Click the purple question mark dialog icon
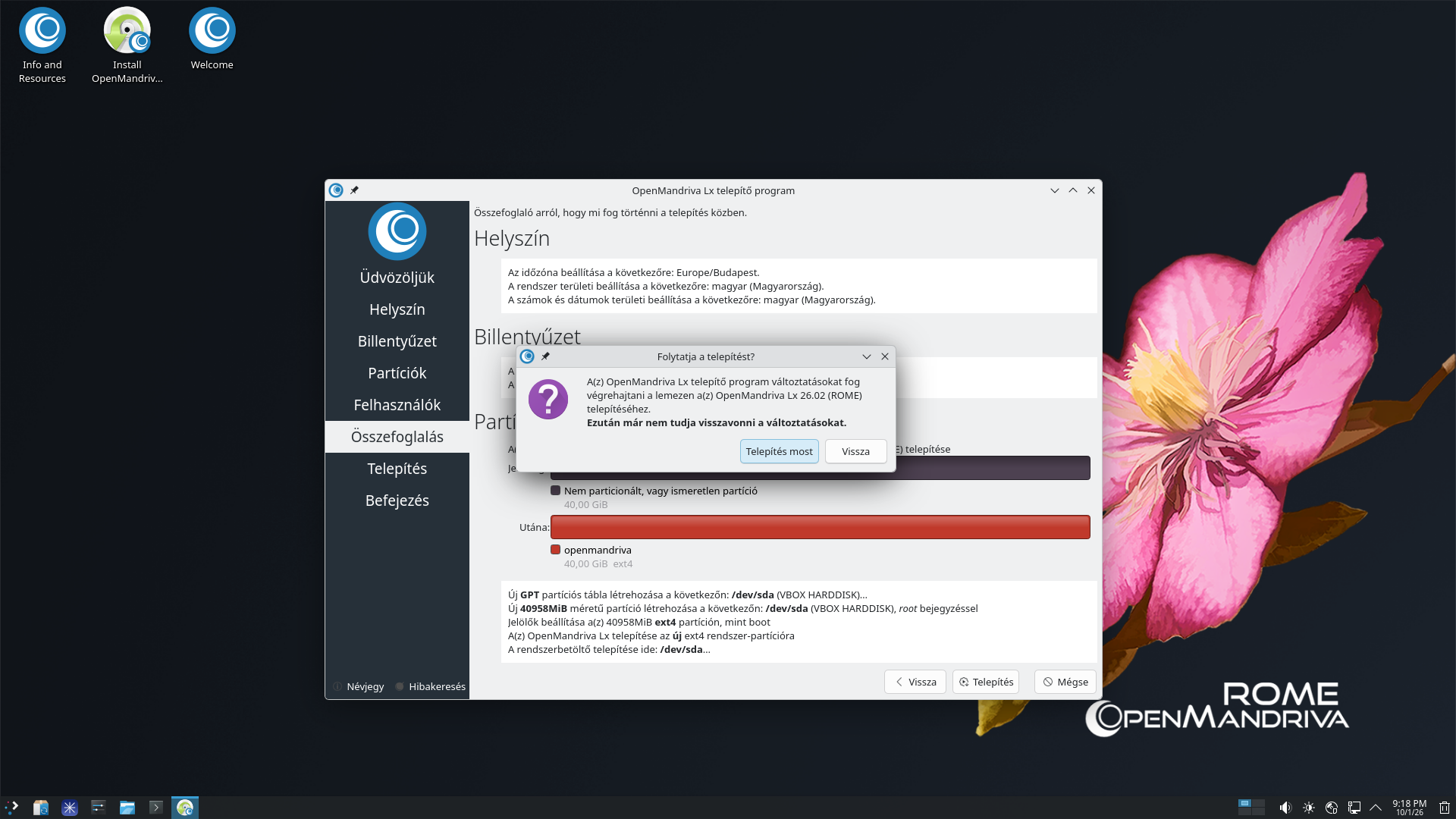This screenshot has height=819, width=1456. click(x=548, y=399)
